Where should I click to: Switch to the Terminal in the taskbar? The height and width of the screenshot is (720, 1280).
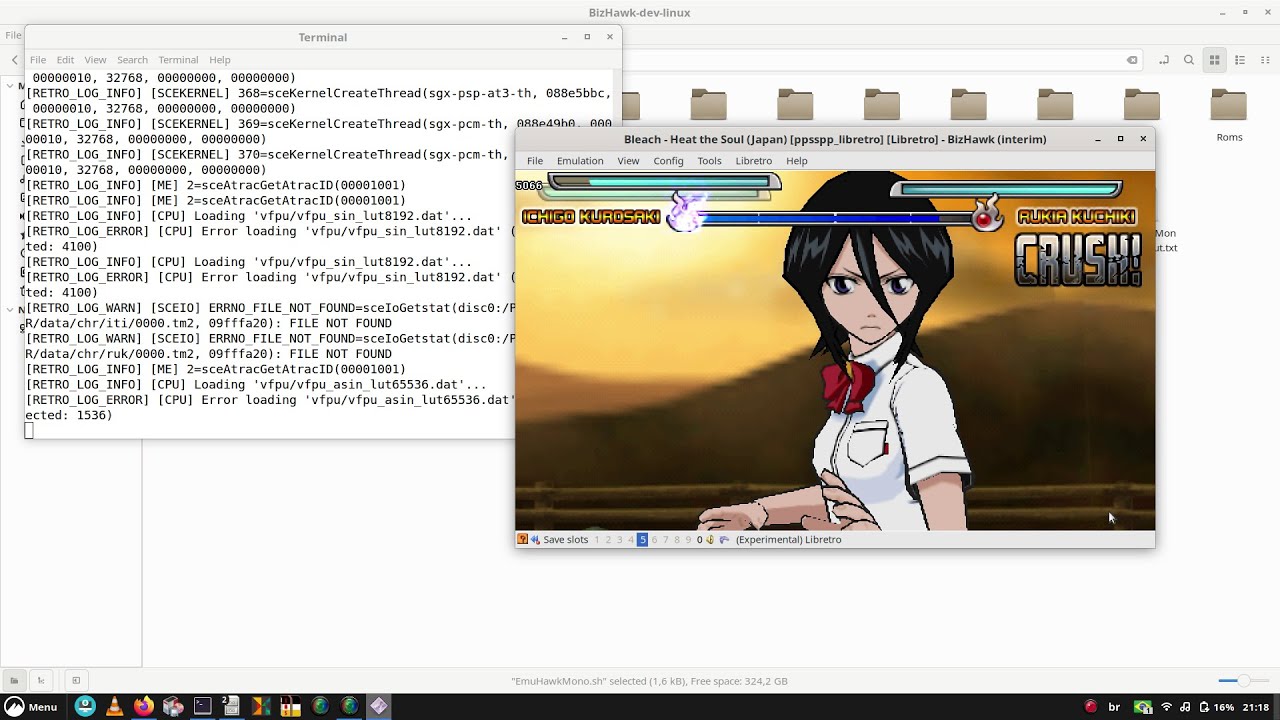pos(202,707)
